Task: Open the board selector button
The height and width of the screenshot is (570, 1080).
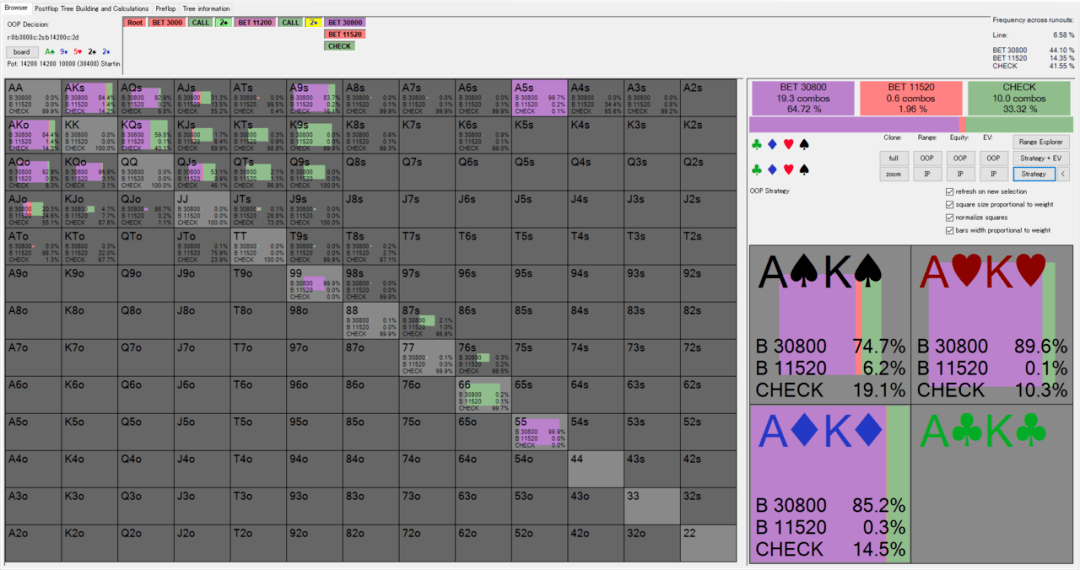Action: [x=21, y=52]
